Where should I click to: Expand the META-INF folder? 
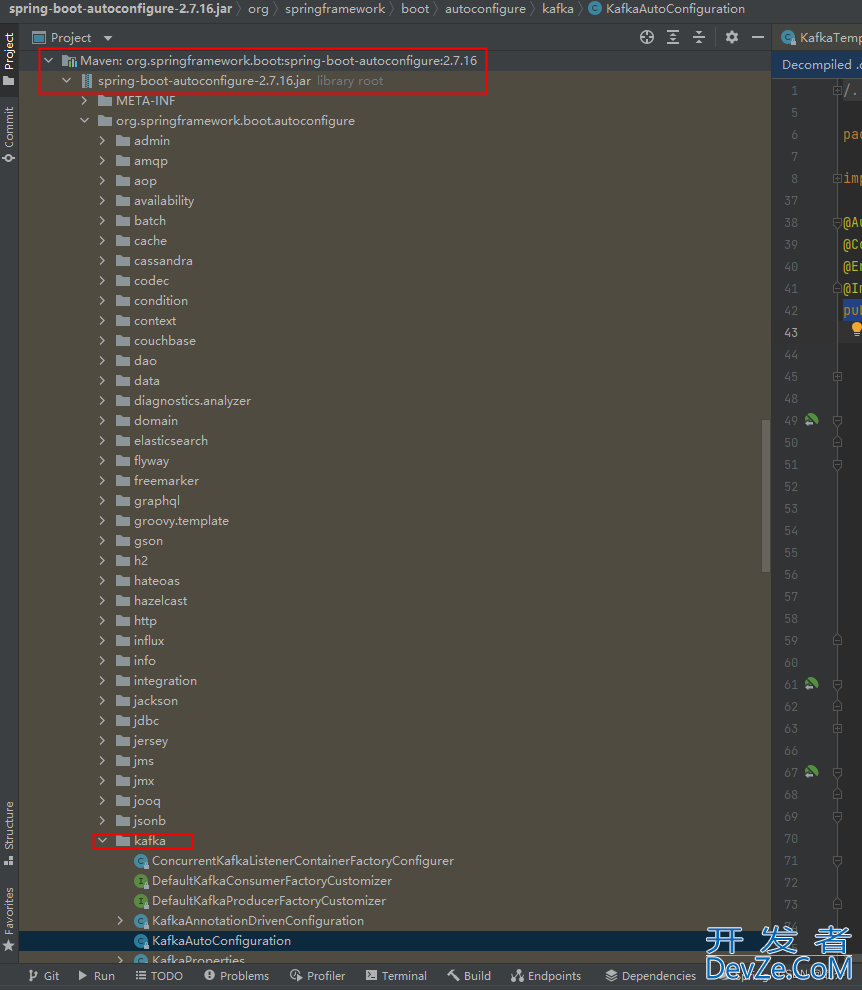pyautogui.click(x=85, y=100)
